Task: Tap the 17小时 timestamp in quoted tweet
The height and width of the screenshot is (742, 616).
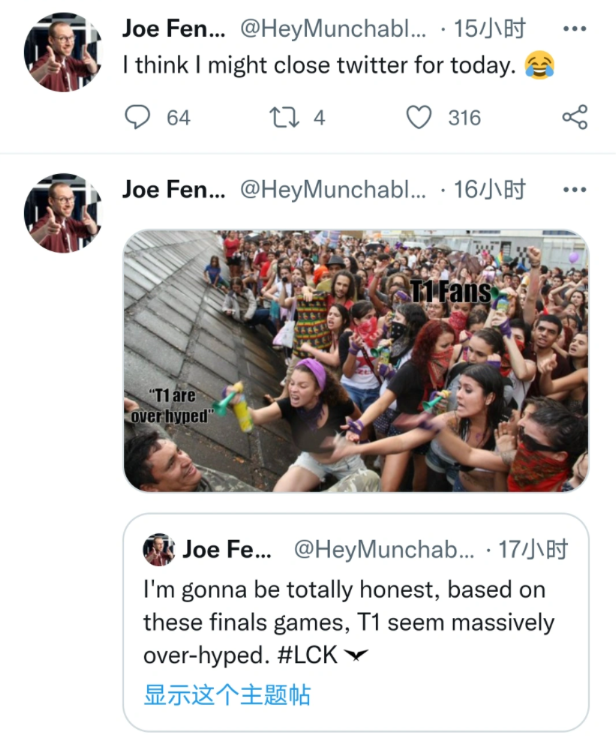Action: coord(532,549)
